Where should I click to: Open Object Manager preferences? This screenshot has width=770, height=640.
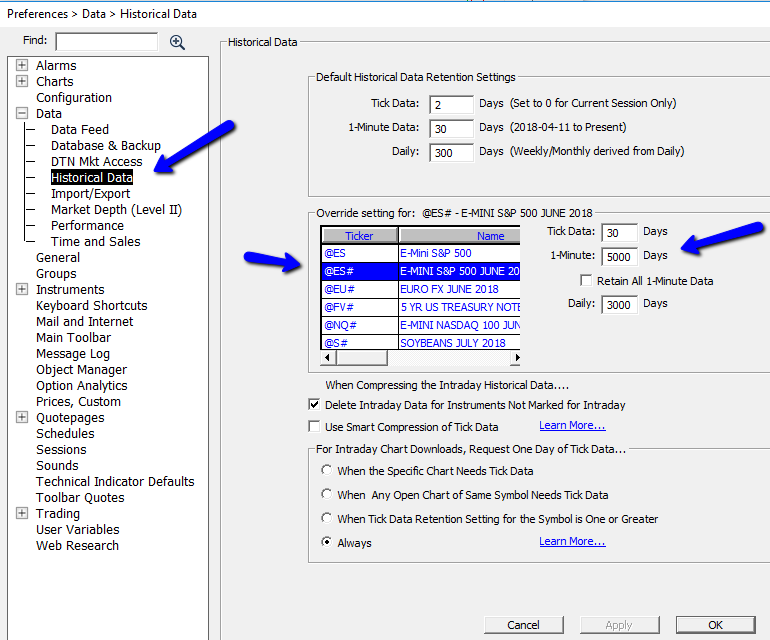[81, 370]
